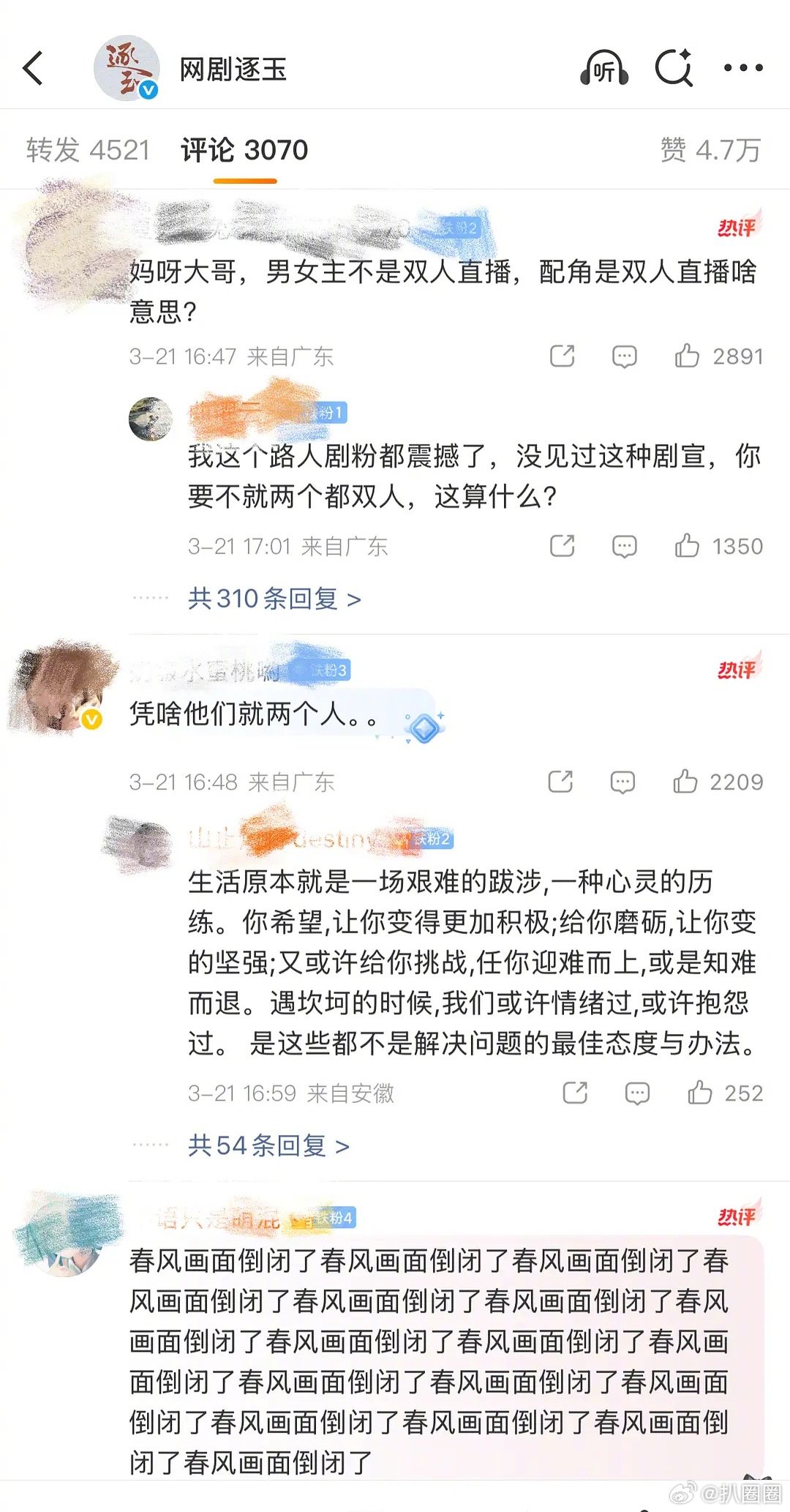Screen dimensions: 790x1512
Task: Reply to the comment from 安徽
Action: click(637, 1093)
